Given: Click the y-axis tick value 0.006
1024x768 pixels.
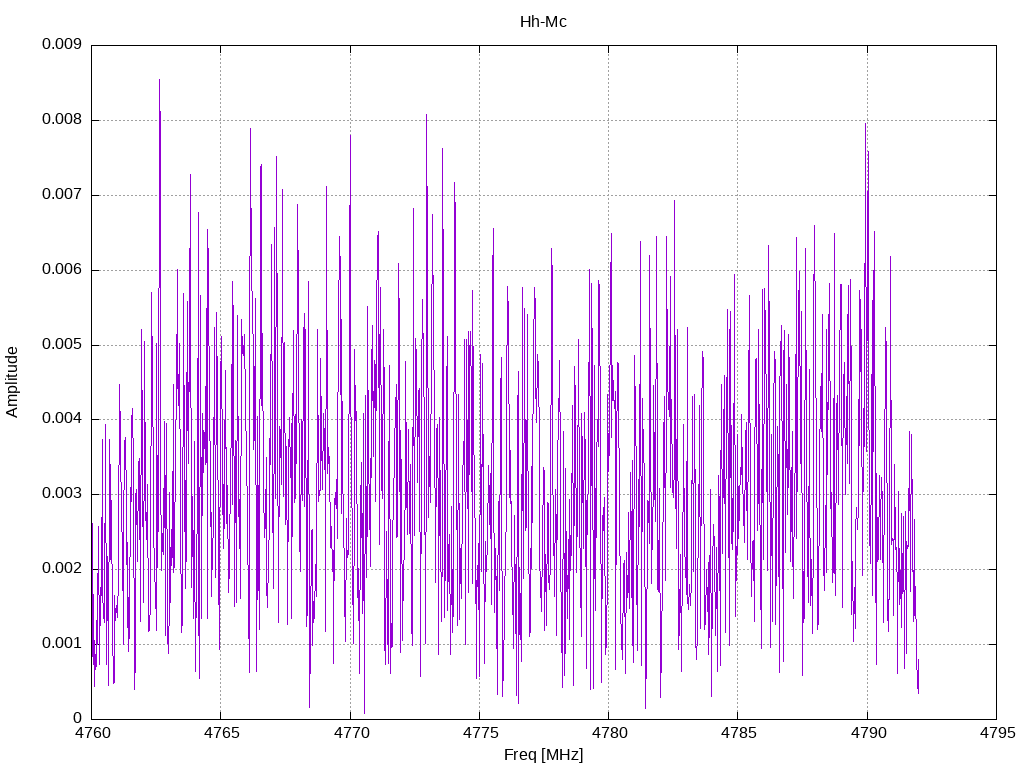Looking at the screenshot, I should [x=61, y=270].
